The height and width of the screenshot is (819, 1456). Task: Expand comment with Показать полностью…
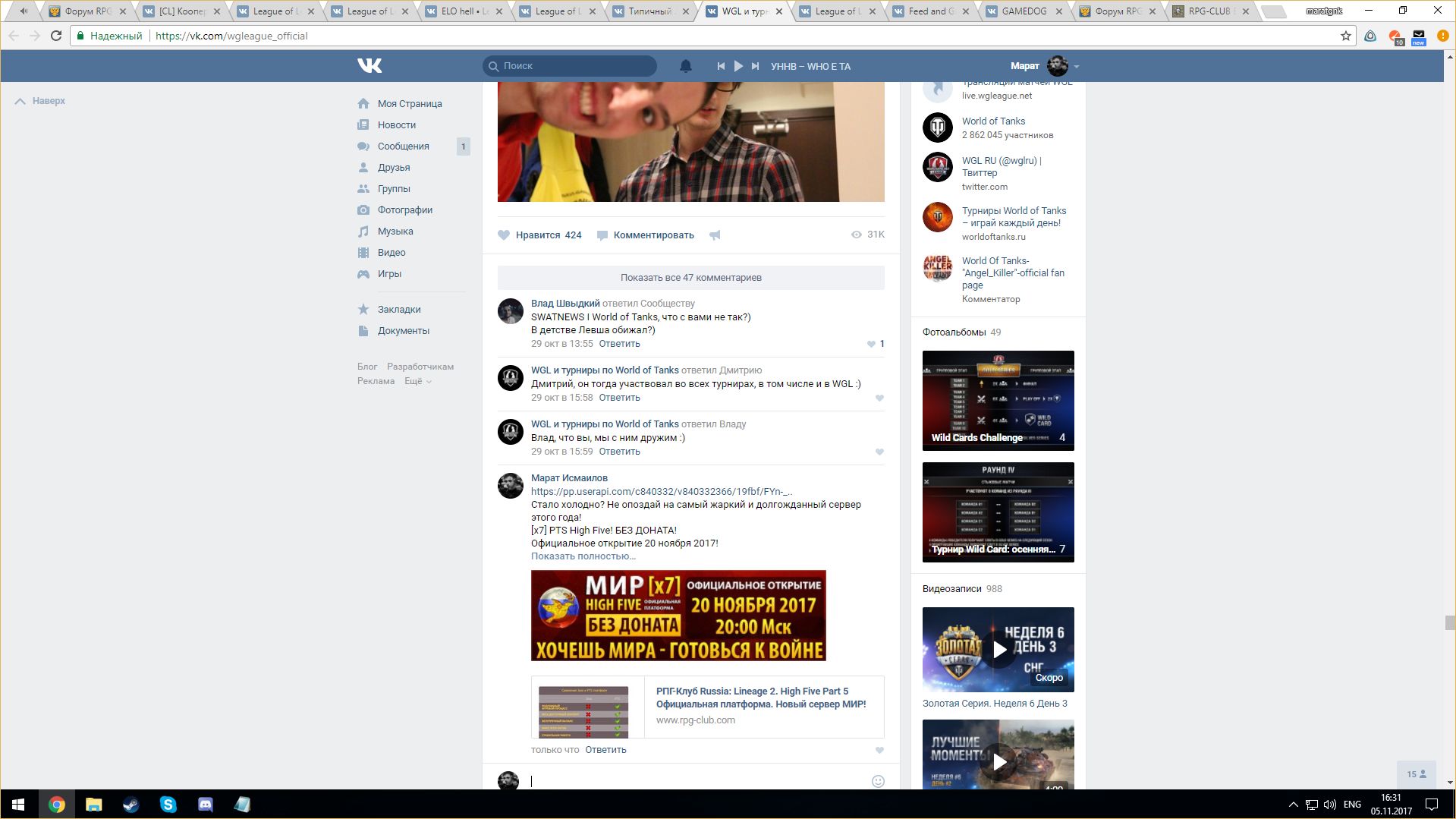pyautogui.click(x=583, y=556)
